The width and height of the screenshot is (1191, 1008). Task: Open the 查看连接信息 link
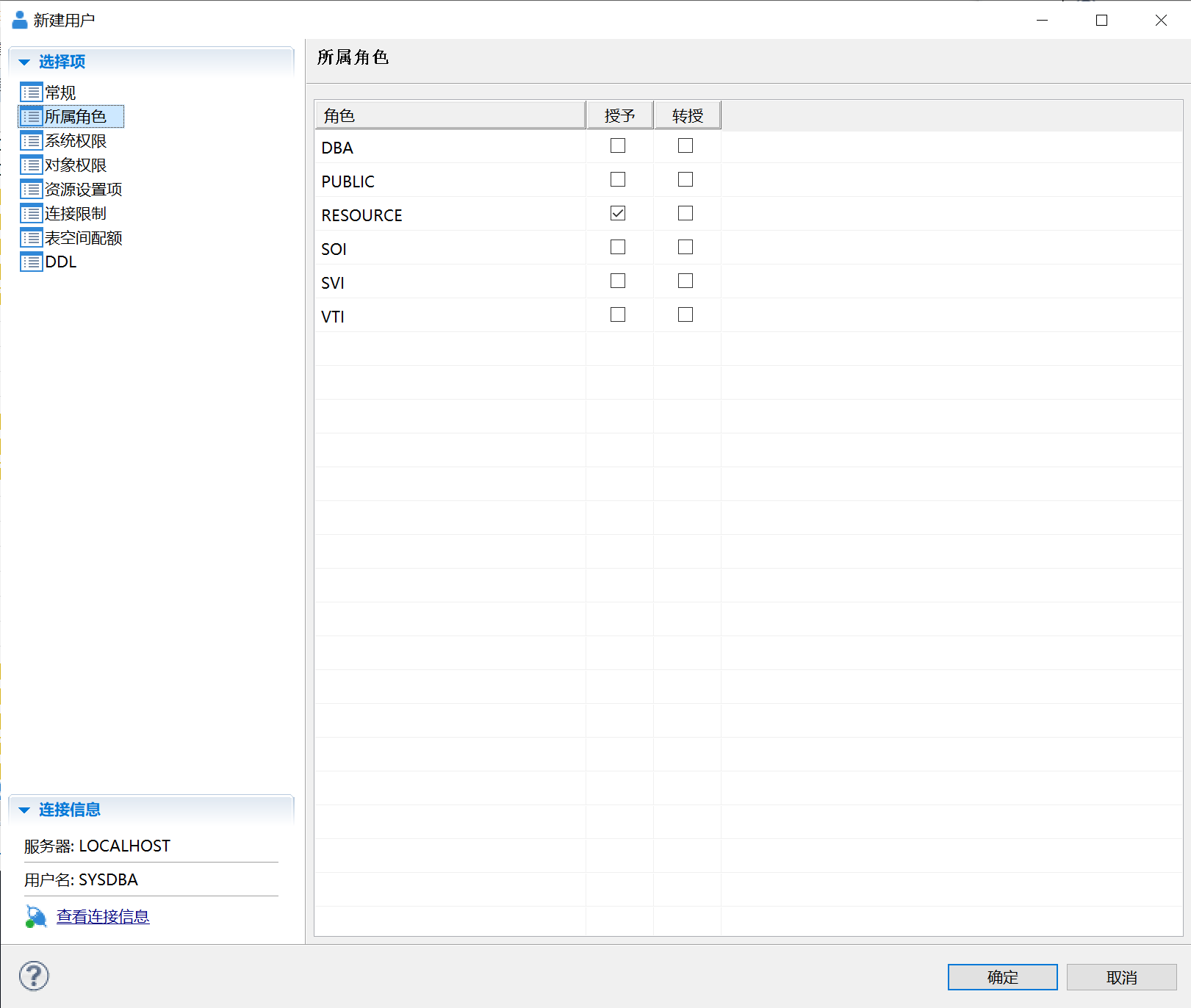[x=103, y=917]
